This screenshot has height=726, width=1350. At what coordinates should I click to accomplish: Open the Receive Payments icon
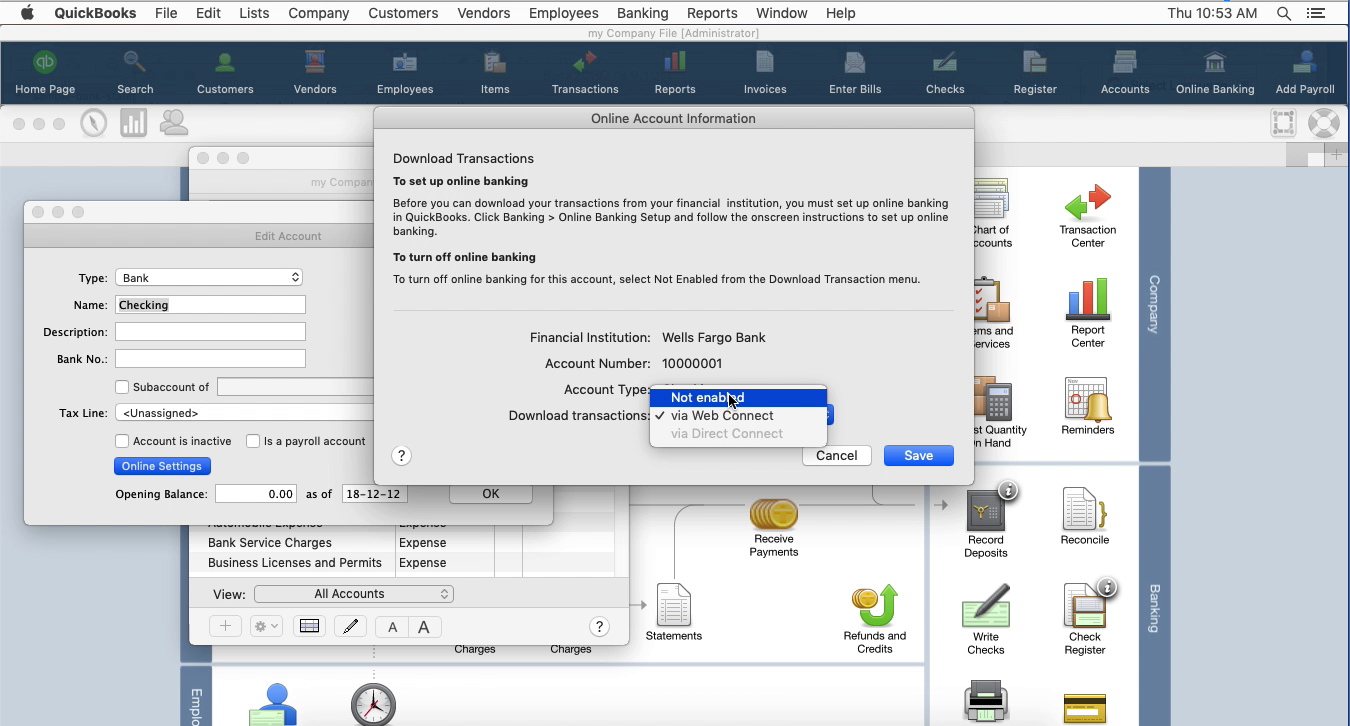coord(774,528)
